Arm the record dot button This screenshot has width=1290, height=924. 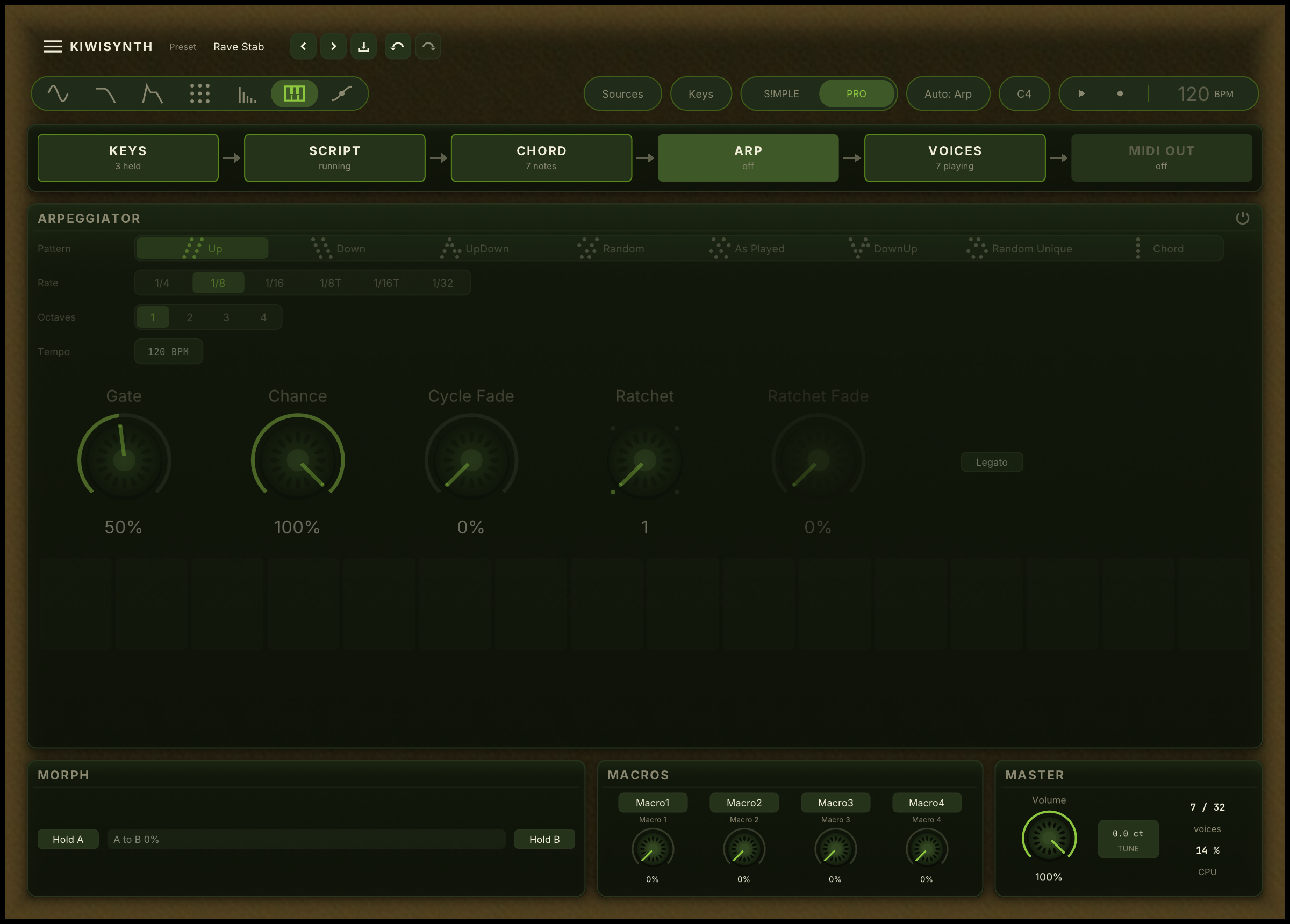(x=1120, y=93)
